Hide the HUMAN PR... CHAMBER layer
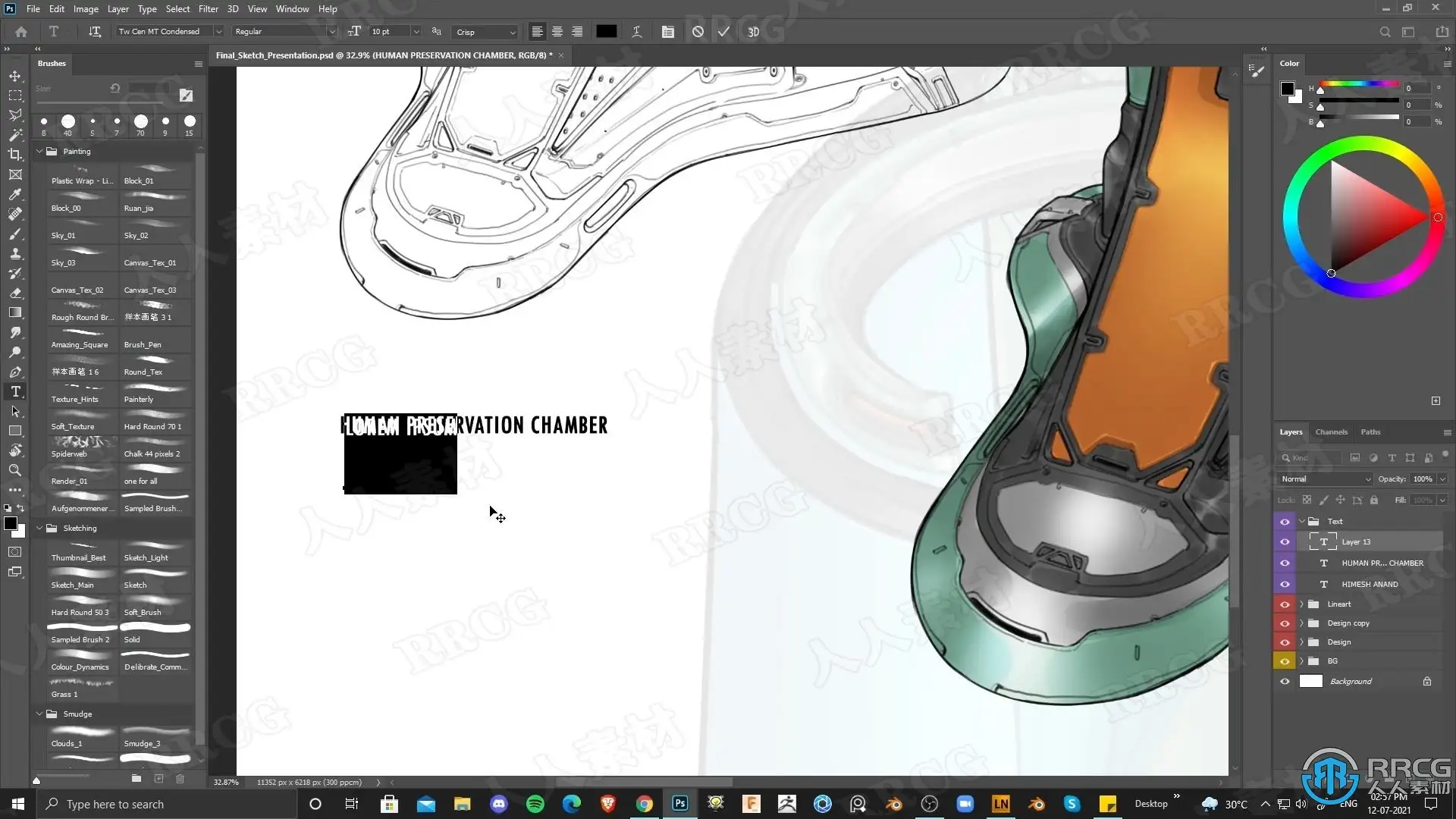1456x819 pixels. pos(1285,563)
